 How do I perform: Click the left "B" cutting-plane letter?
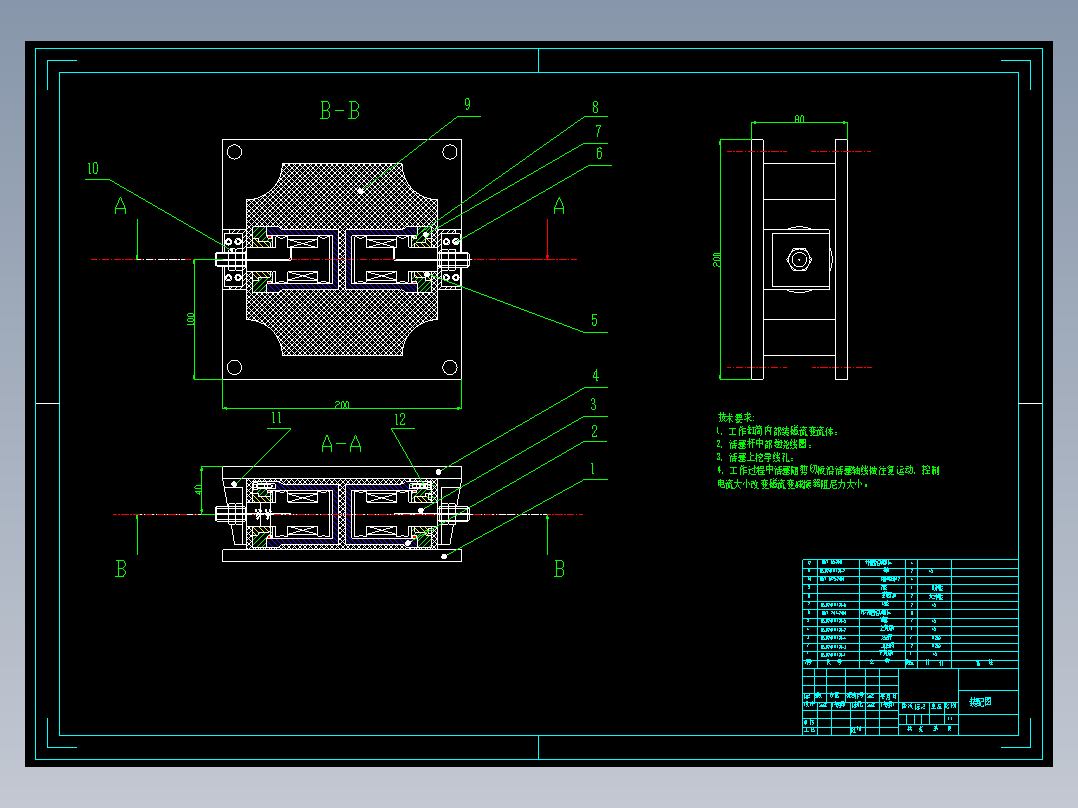click(121, 569)
